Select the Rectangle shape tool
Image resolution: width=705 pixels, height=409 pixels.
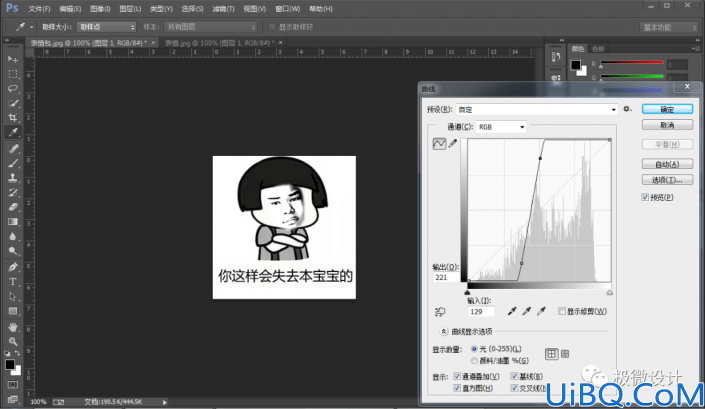[x=13, y=311]
